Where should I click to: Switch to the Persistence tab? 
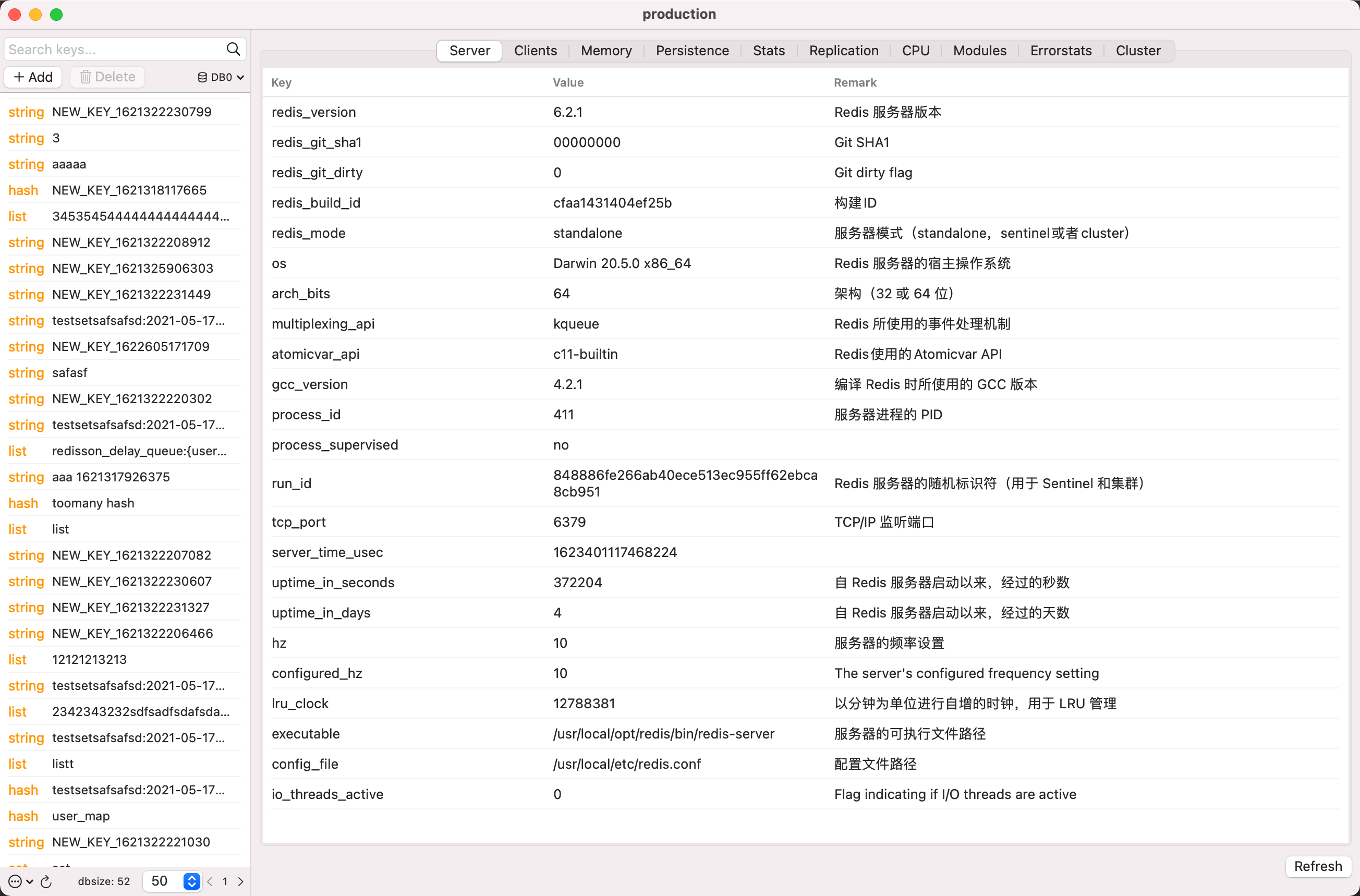tap(691, 50)
